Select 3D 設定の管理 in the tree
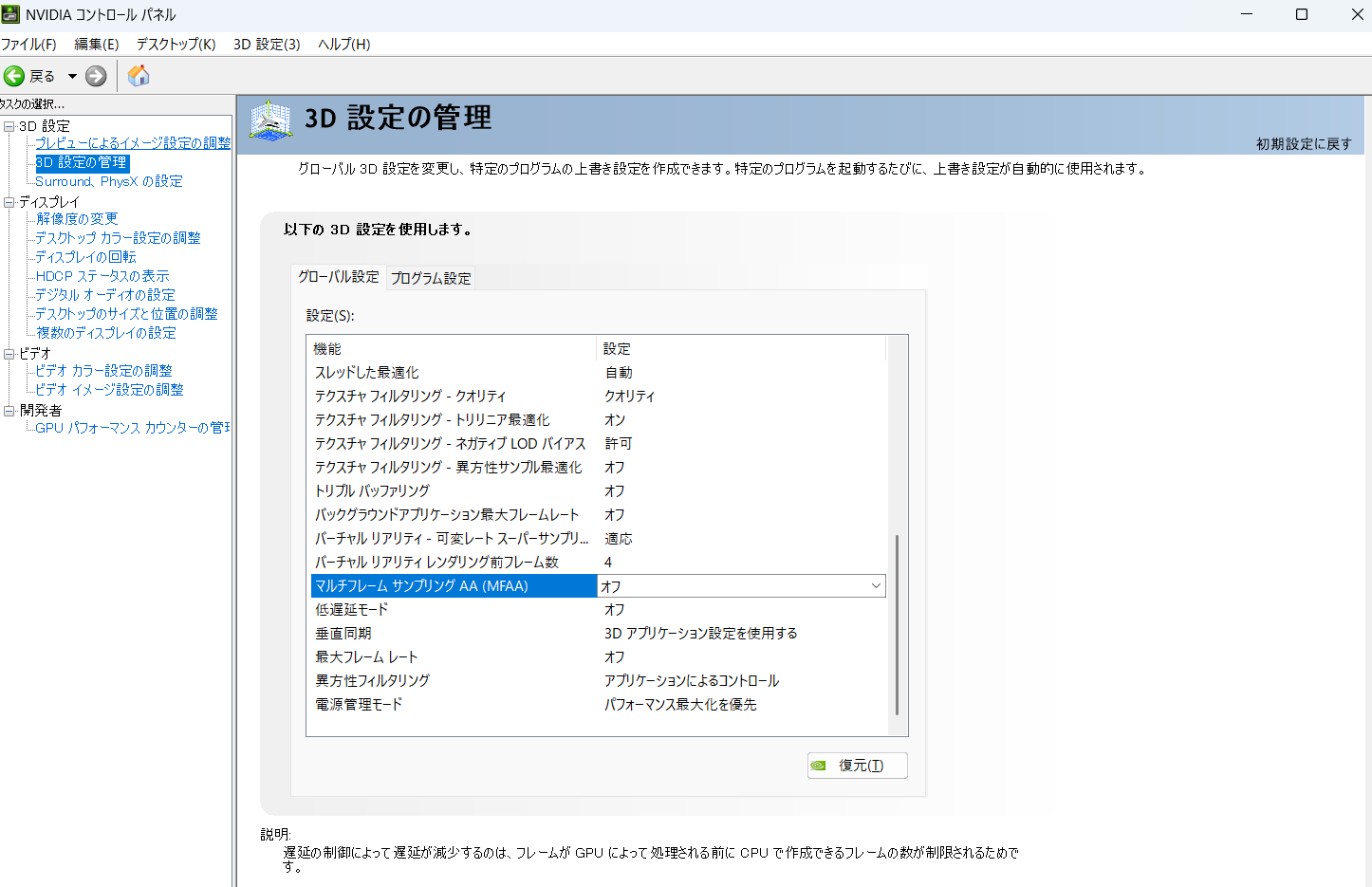This screenshot has width=1372, height=887. coord(82,162)
